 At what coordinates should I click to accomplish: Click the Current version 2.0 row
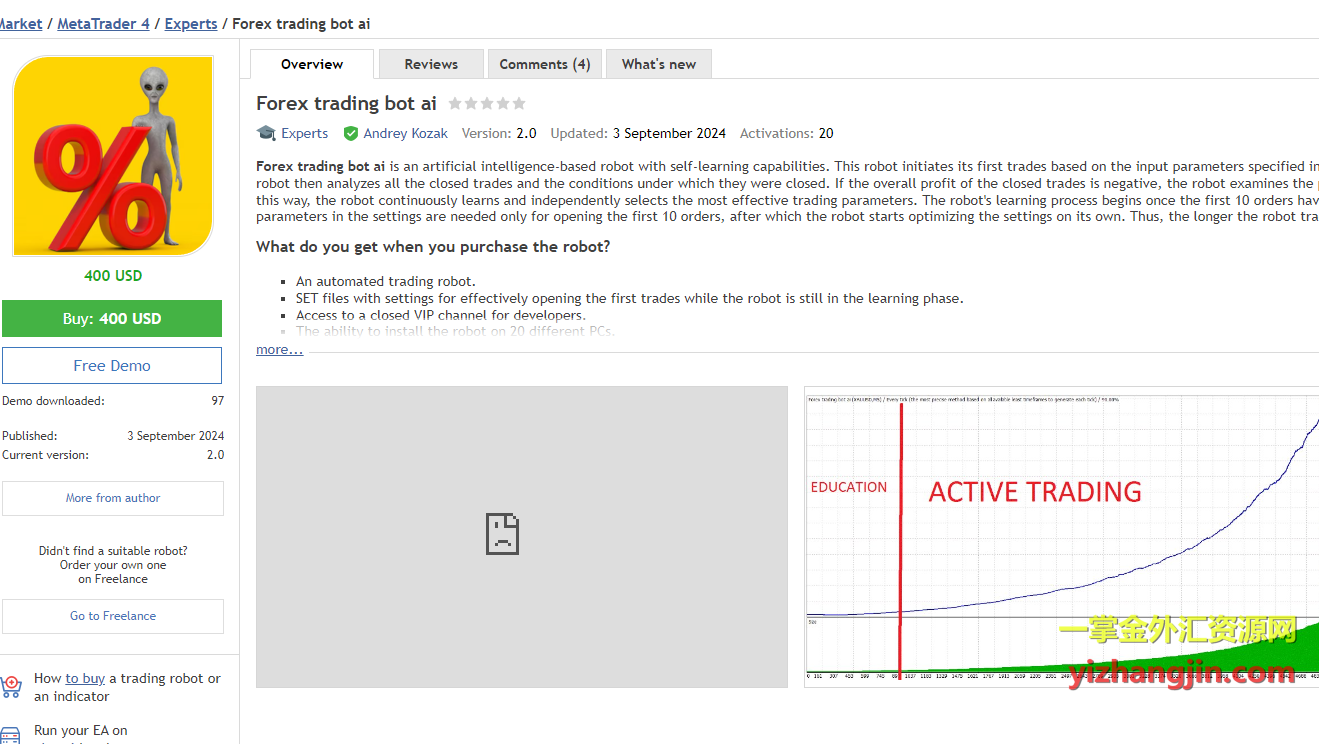[x=113, y=455]
